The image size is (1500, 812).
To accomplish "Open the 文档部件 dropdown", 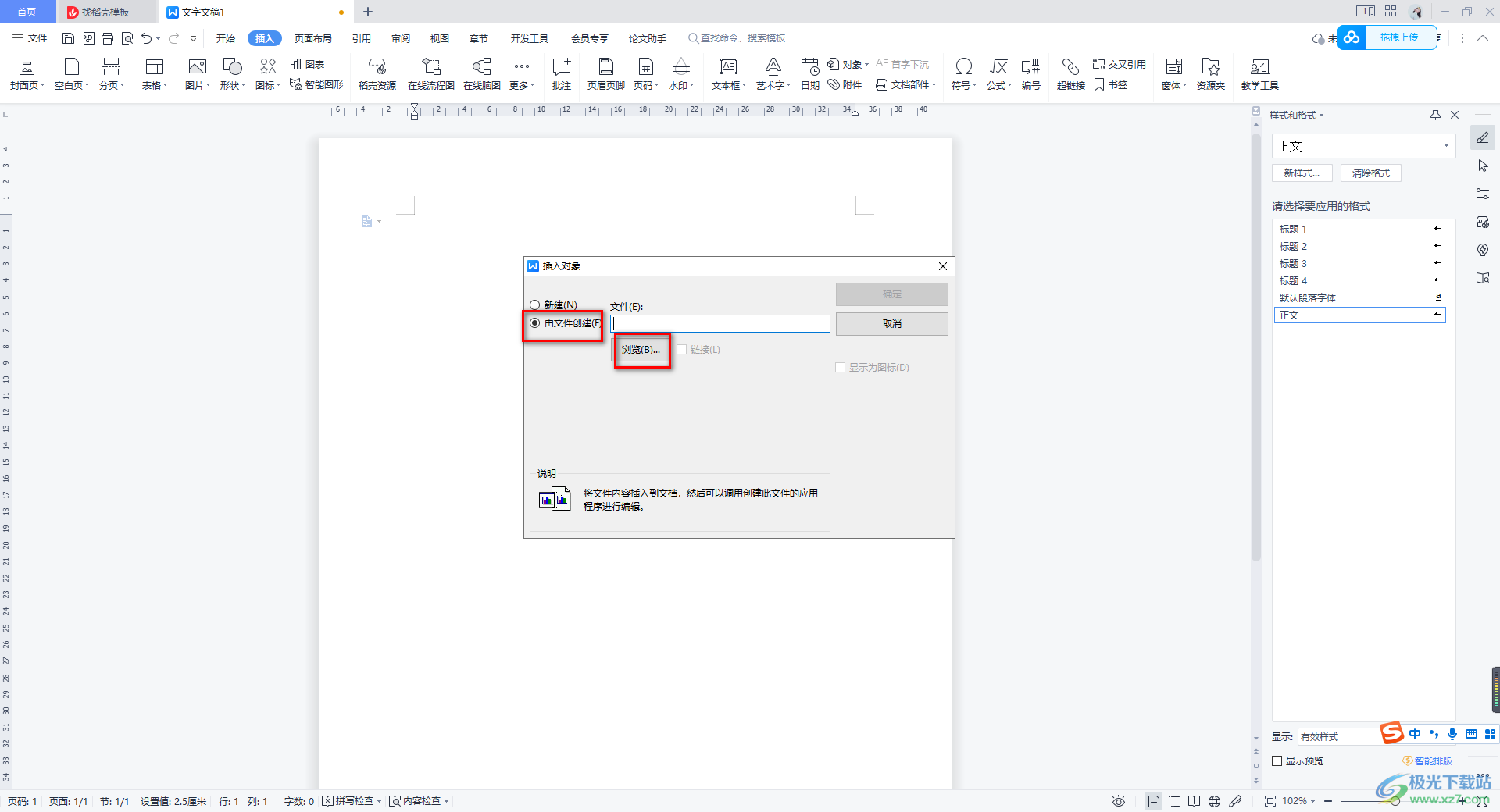I will click(906, 84).
